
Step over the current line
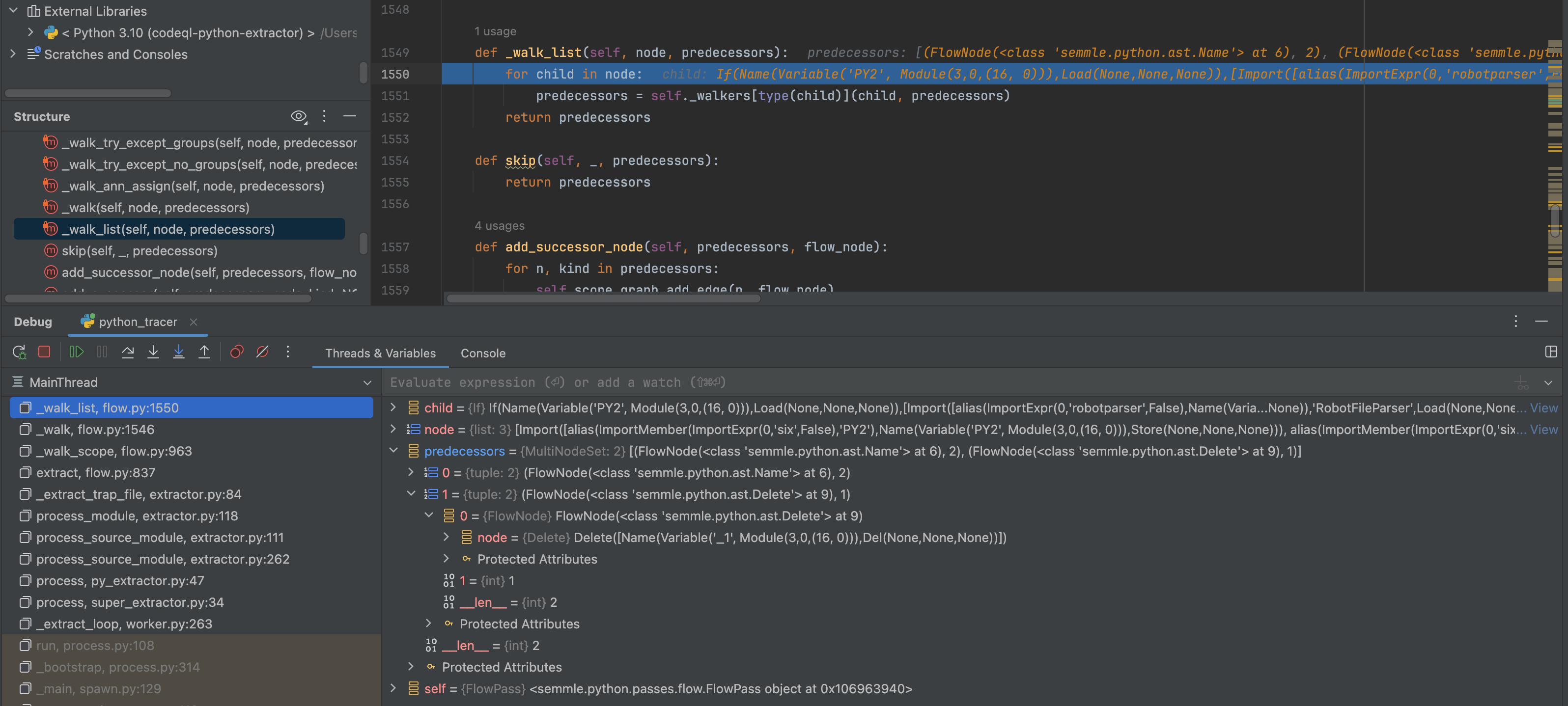pyautogui.click(x=128, y=352)
